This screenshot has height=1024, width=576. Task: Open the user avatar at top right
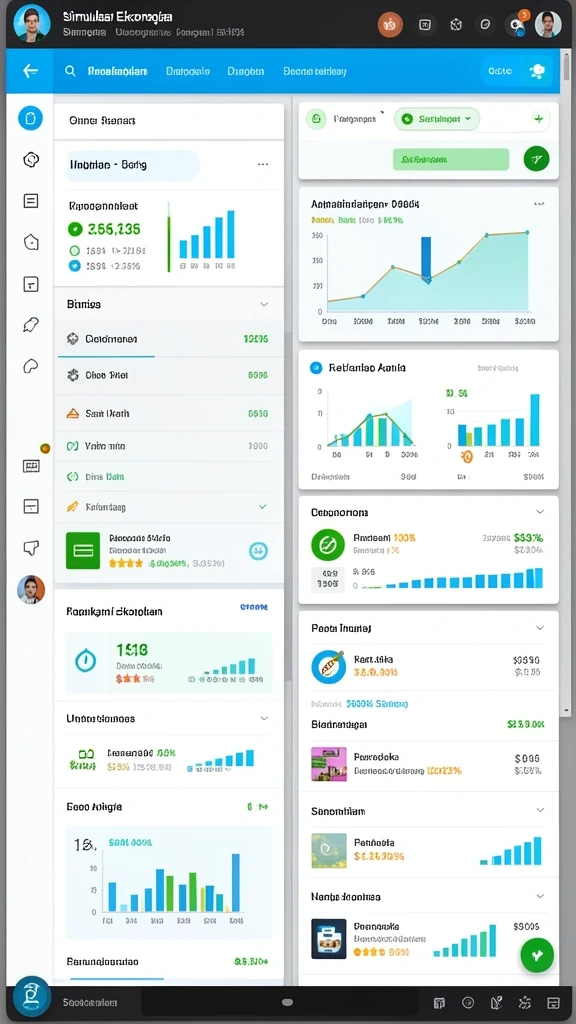pyautogui.click(x=548, y=24)
